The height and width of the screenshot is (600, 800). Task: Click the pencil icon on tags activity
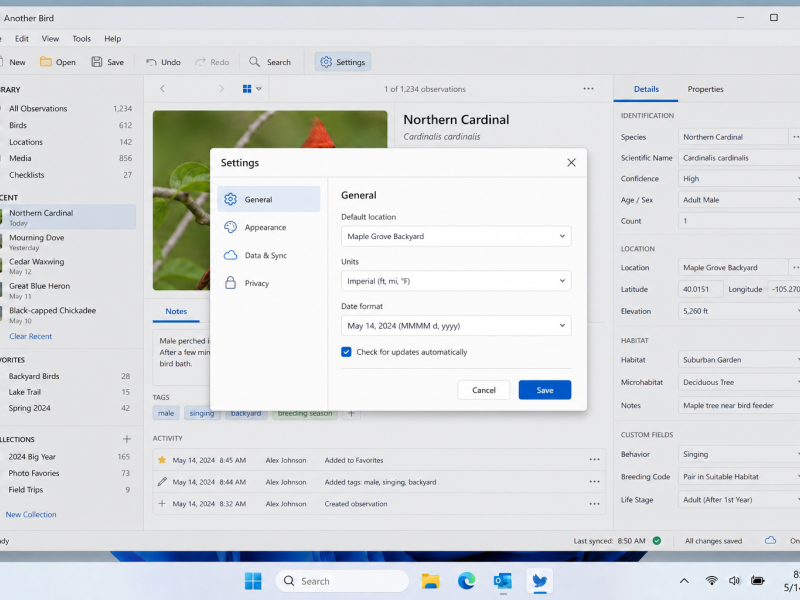point(162,482)
